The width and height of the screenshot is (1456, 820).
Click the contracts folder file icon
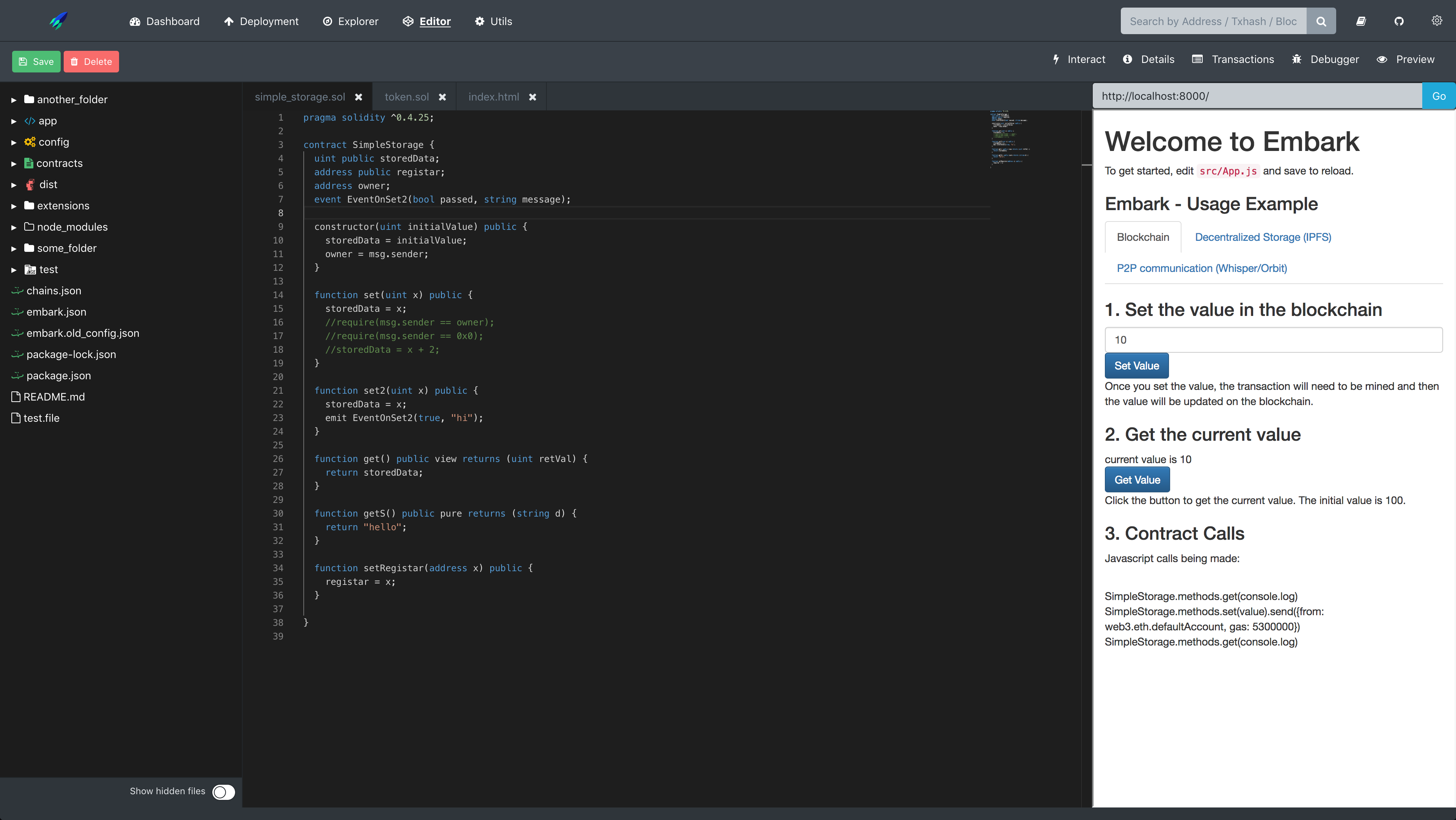(x=29, y=163)
